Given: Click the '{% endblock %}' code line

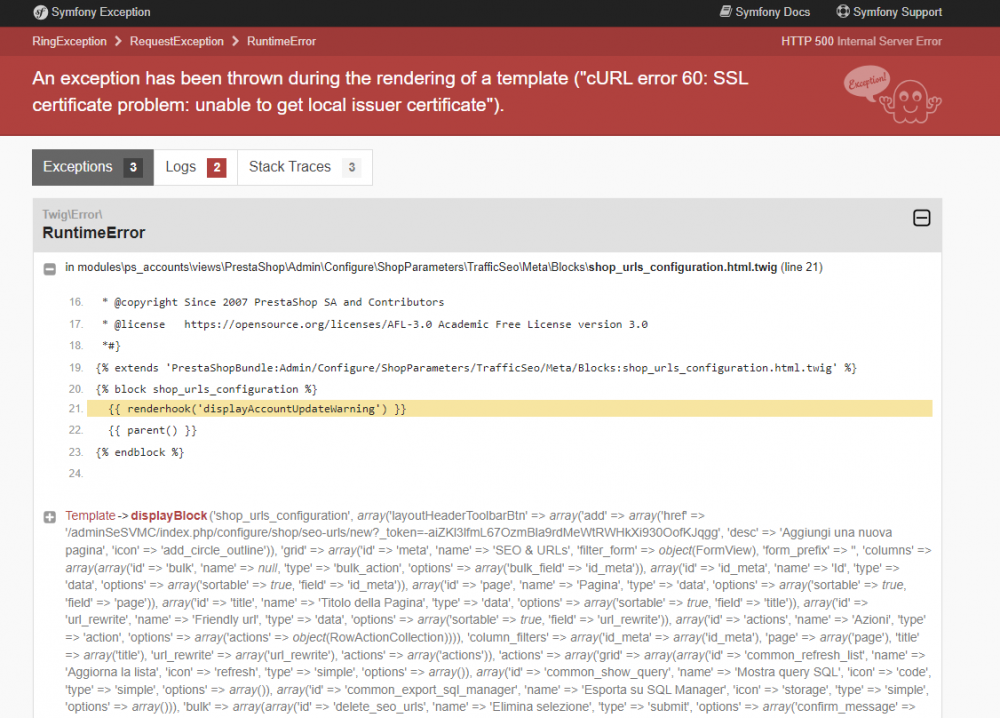Looking at the screenshot, I should pyautogui.click(x=140, y=452).
